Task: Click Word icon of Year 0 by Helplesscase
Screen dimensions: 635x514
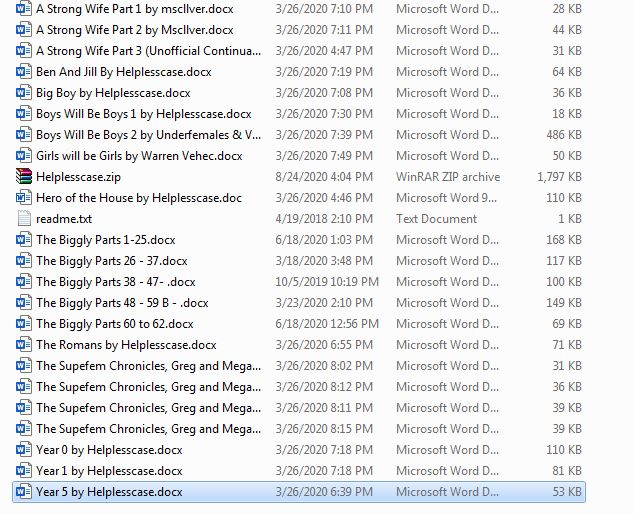Action: 23,450
